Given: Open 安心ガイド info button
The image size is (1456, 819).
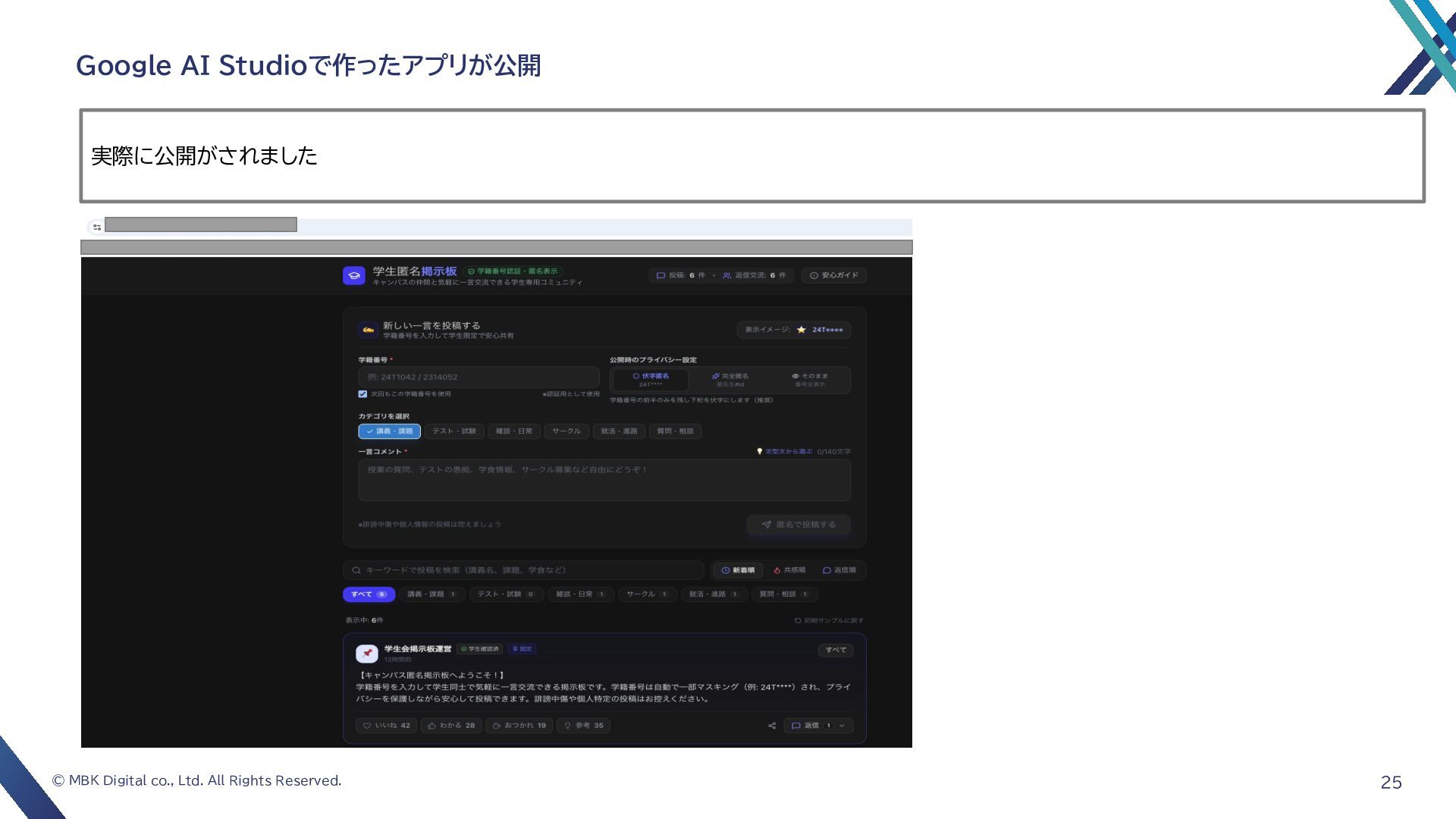Looking at the screenshot, I should (x=833, y=275).
